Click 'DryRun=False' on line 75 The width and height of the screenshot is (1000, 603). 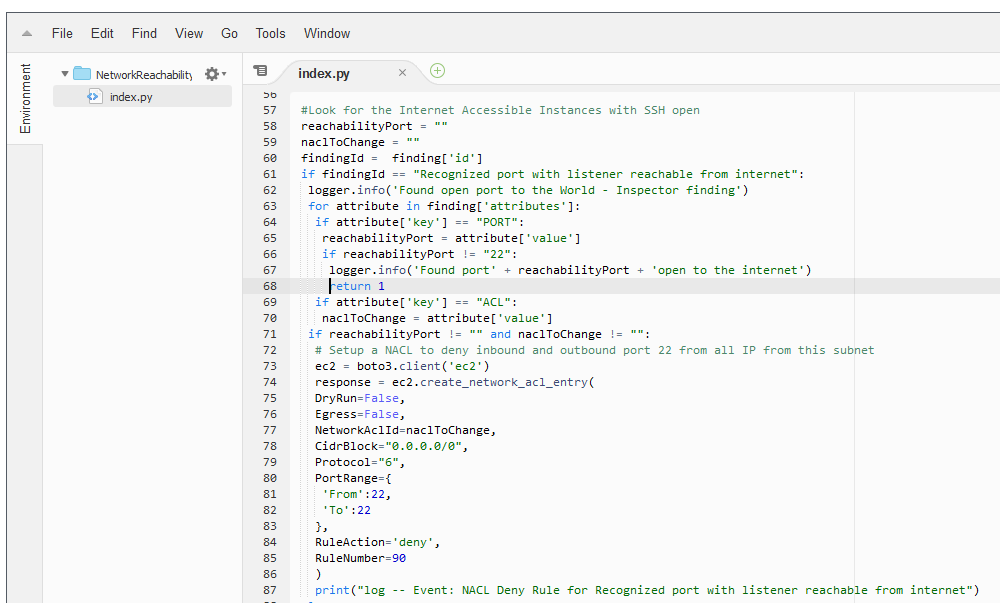click(357, 398)
